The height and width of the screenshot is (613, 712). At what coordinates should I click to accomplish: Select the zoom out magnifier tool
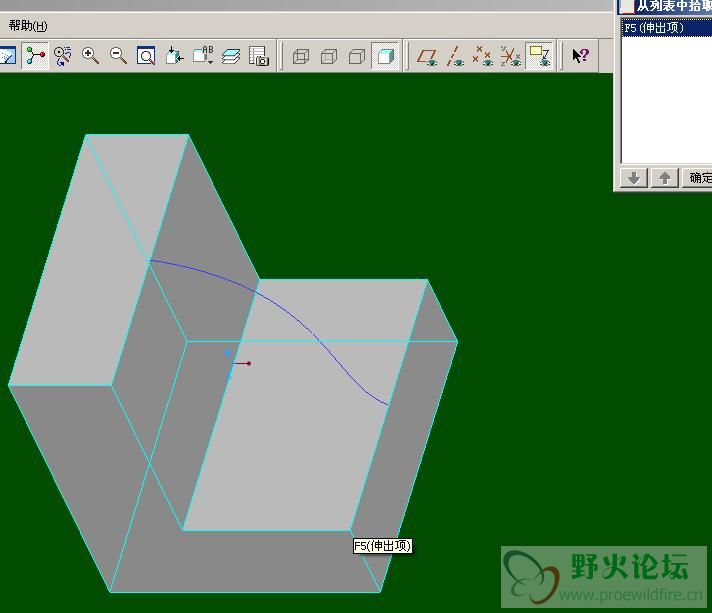coord(119,56)
